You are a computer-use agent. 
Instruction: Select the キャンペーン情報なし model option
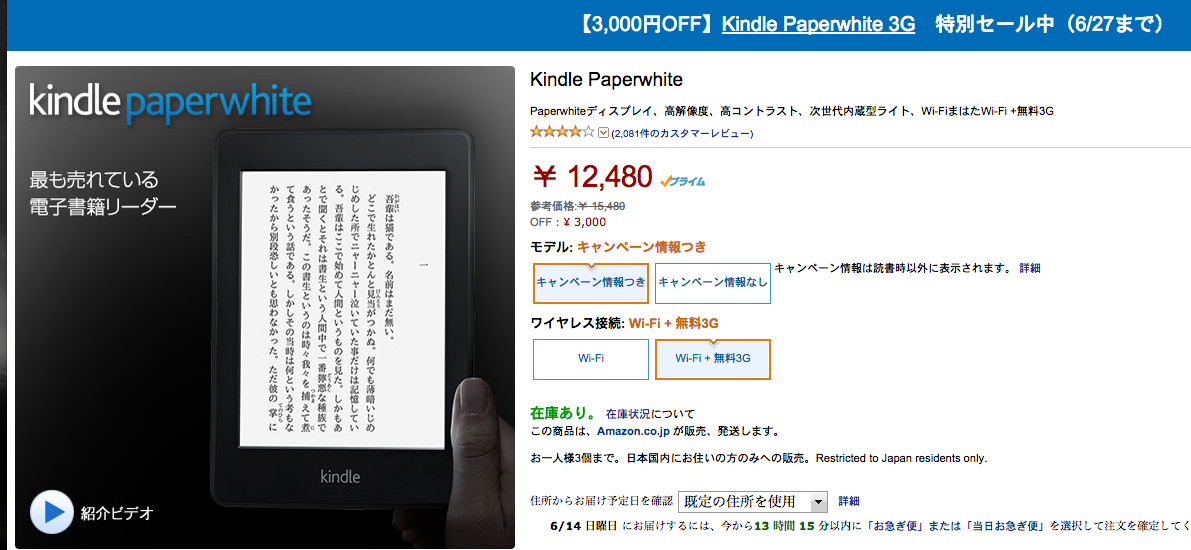(712, 283)
